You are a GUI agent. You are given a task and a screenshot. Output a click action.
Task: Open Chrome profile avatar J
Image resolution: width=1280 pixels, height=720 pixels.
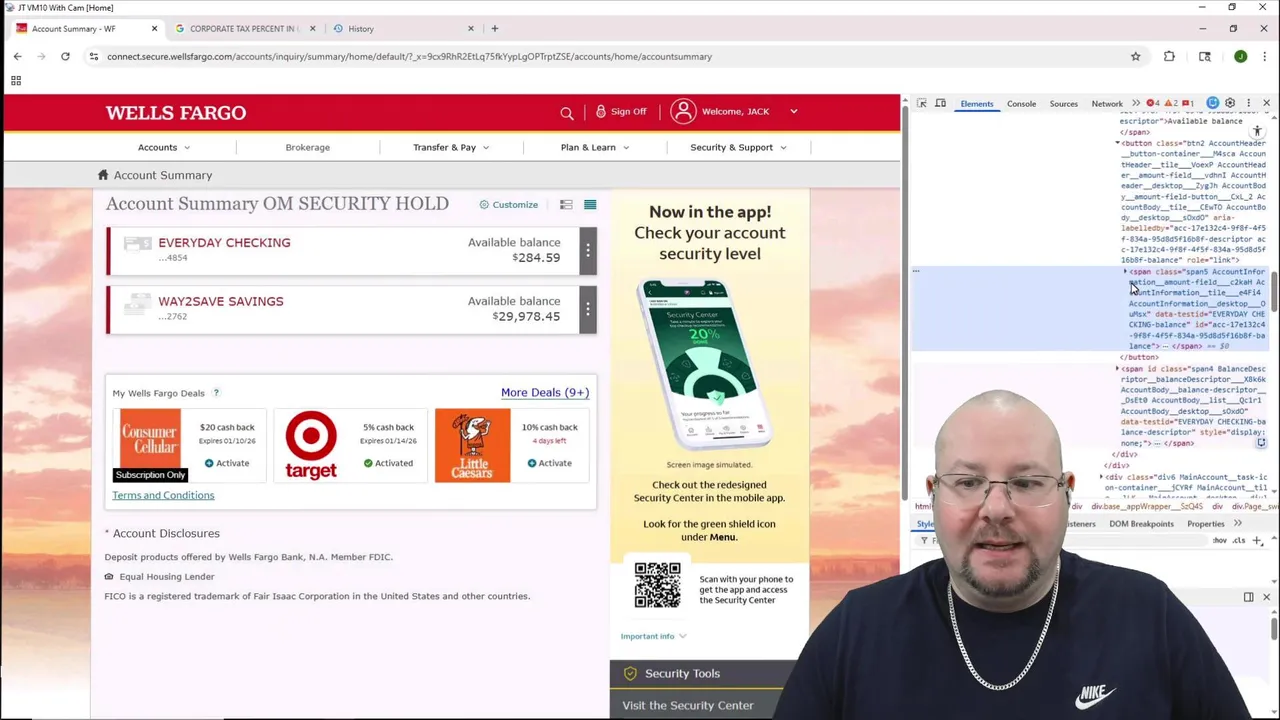[x=1240, y=56]
